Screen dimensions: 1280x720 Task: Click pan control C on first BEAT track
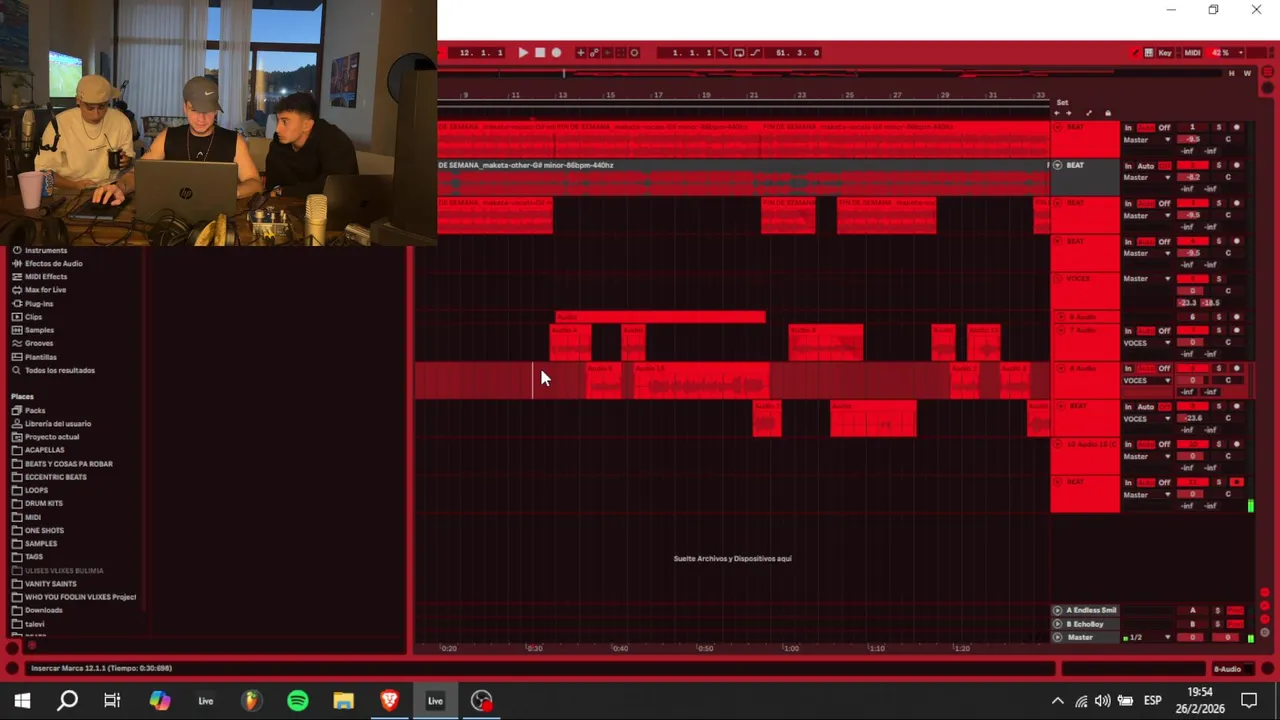(1228, 139)
